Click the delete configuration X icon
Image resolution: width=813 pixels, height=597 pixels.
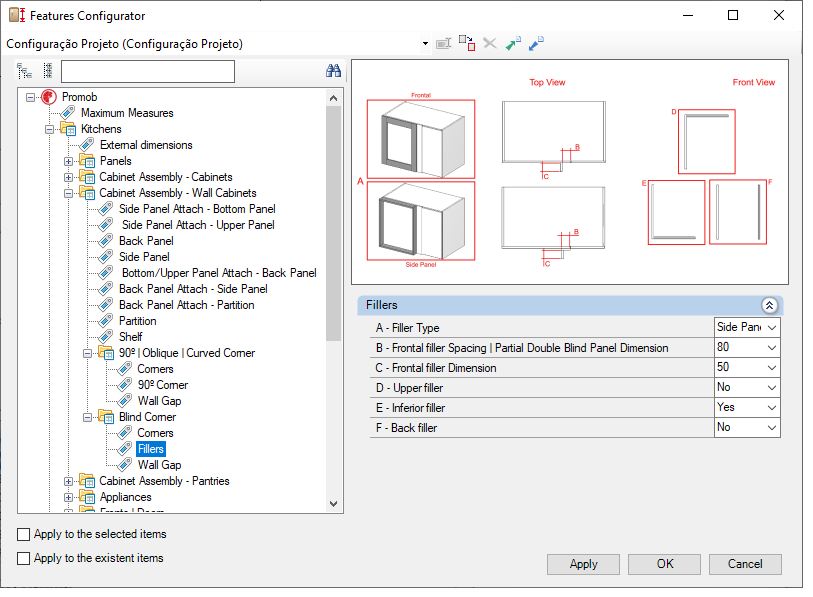490,44
